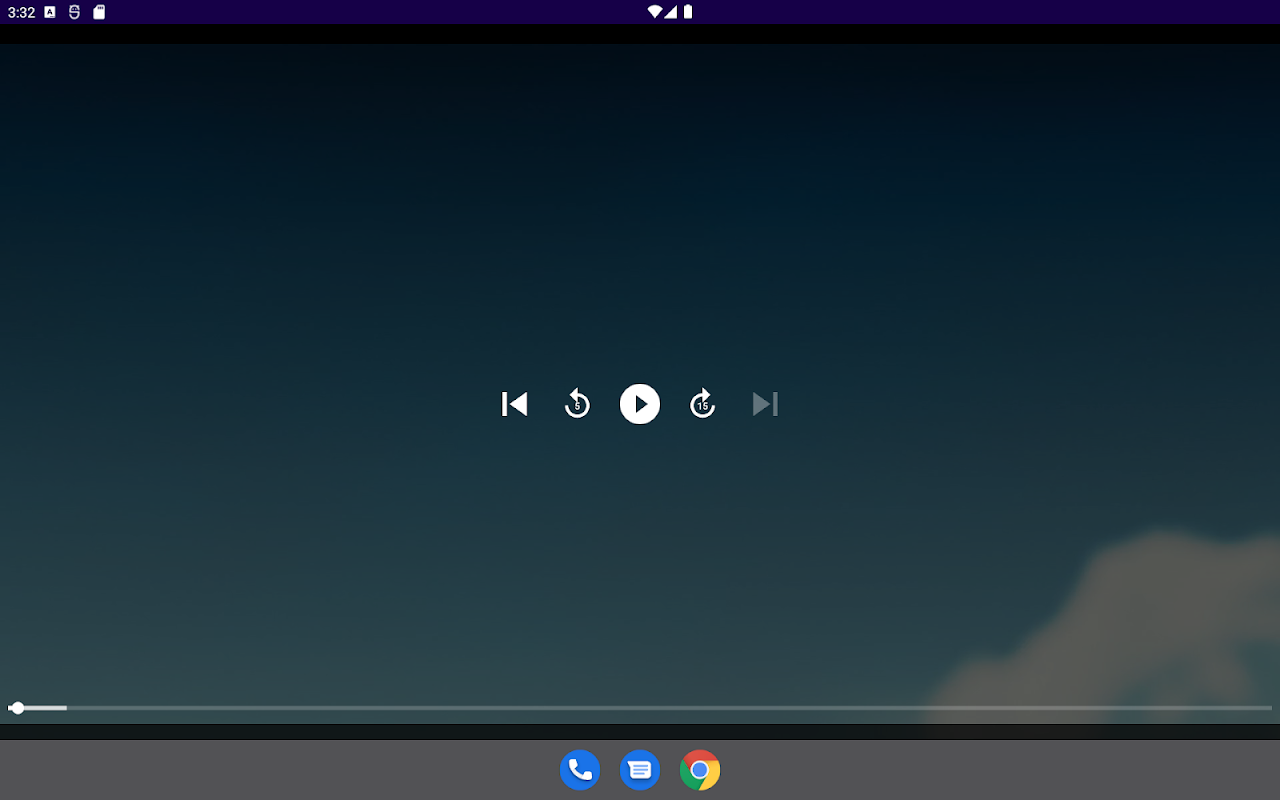Skip to the previous track
Screen dimensions: 1280x800
(514, 404)
